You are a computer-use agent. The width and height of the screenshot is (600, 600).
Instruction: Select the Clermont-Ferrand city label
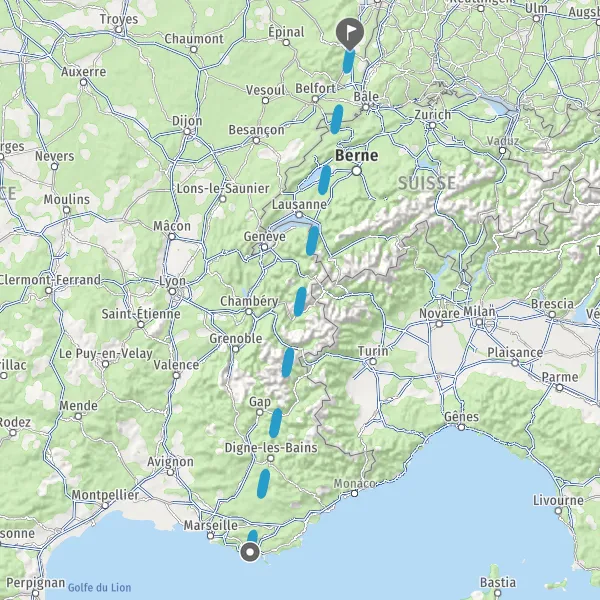[x=50, y=279]
